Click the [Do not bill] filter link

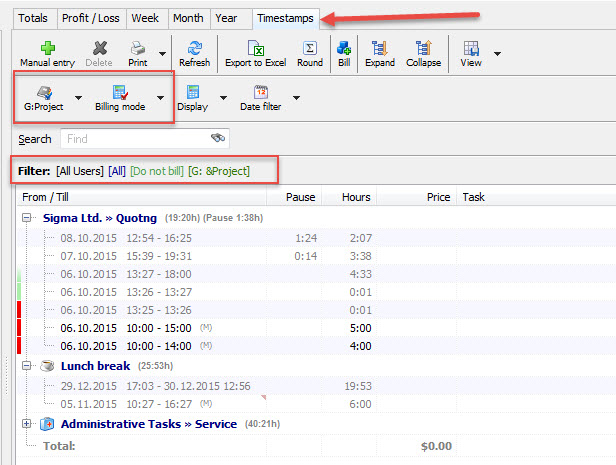pos(157,172)
